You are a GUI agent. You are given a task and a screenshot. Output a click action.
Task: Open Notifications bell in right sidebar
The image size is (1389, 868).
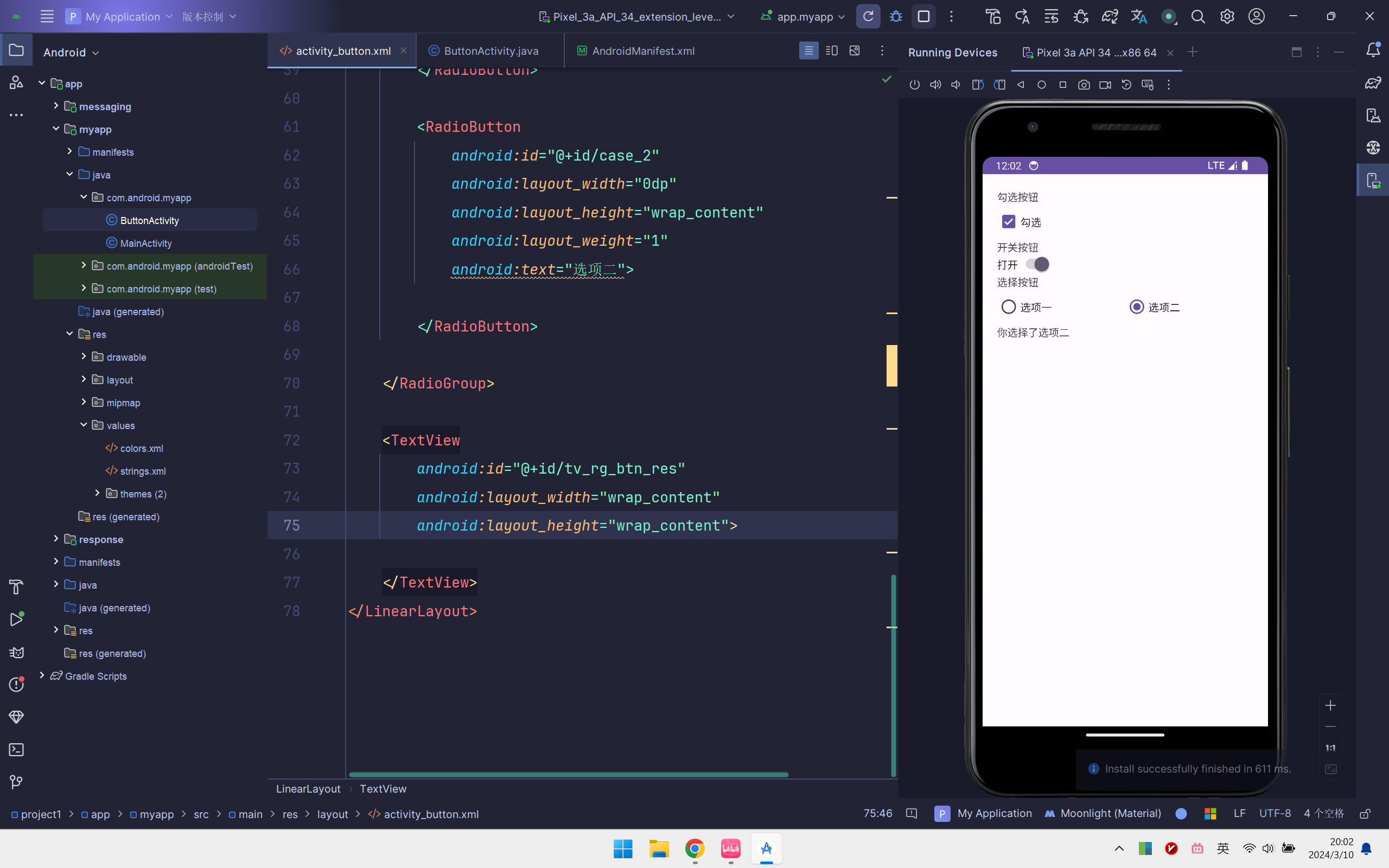click(1373, 50)
